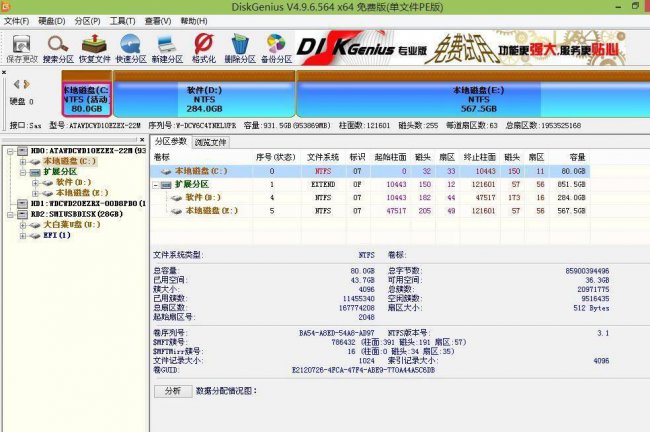Launch the 恢复文件 recover files tool
Image resolution: width=650 pixels, height=432 pixels.
(x=95, y=49)
